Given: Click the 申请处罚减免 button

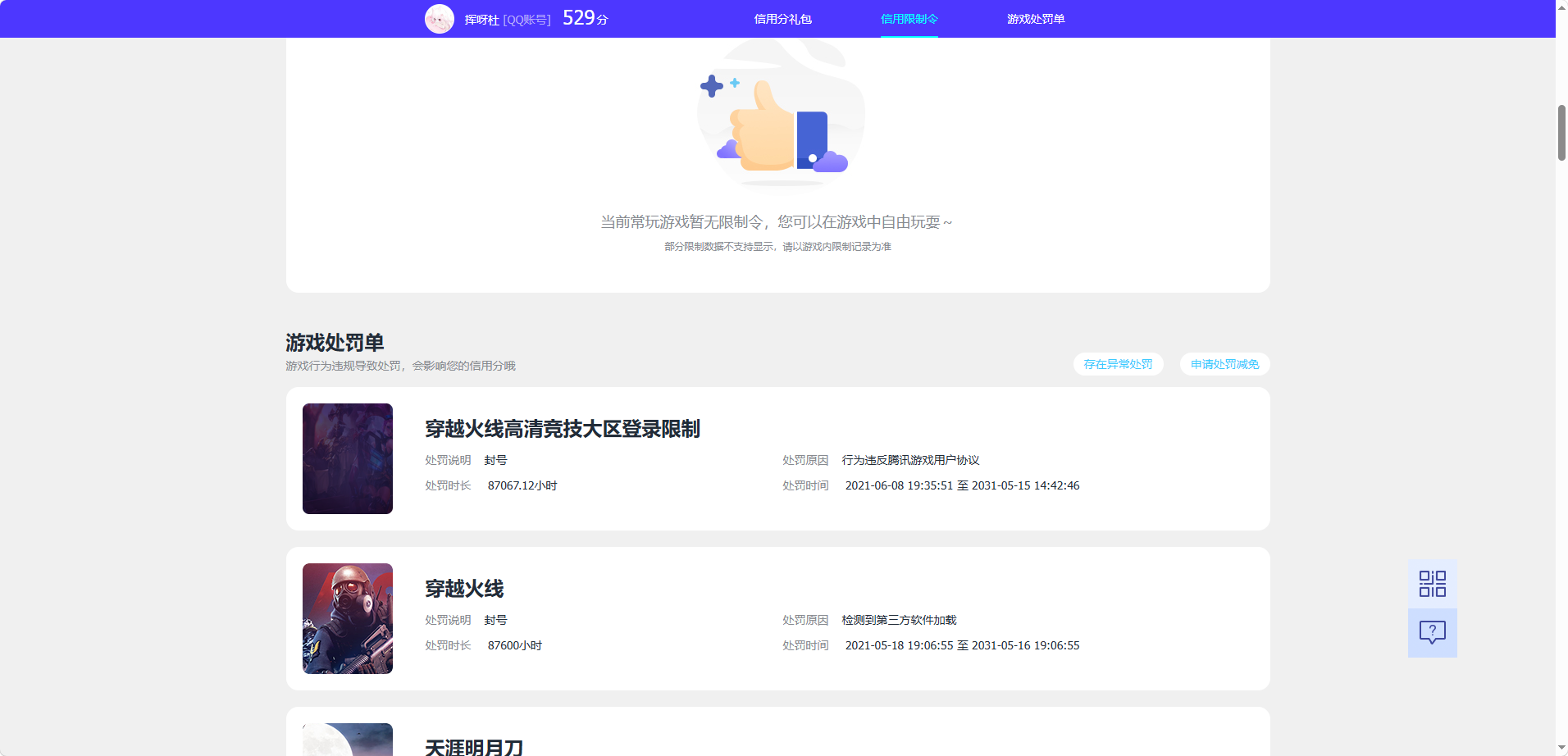Looking at the screenshot, I should pyautogui.click(x=1224, y=364).
